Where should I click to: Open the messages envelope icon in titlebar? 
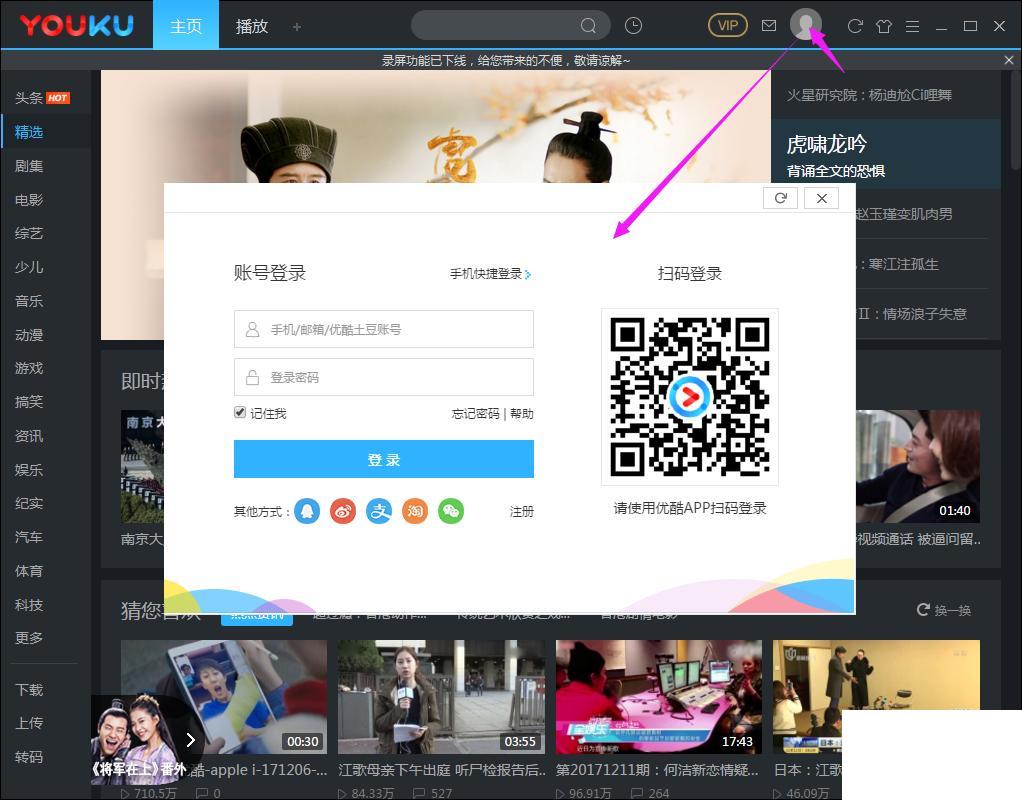point(769,25)
